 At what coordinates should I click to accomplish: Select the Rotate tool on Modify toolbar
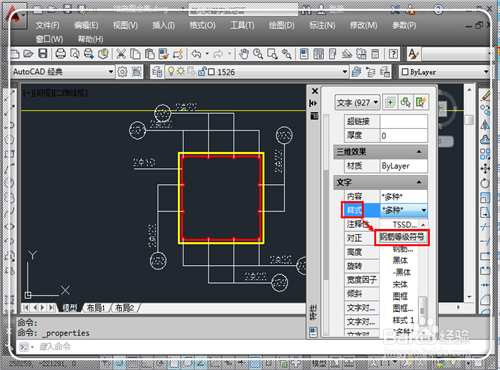coord(485,183)
